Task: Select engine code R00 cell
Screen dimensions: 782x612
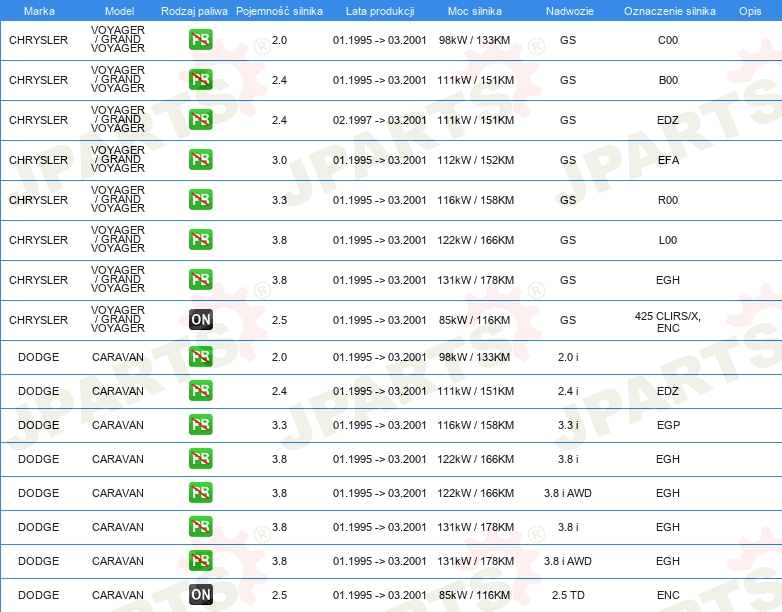Action: 668,200
